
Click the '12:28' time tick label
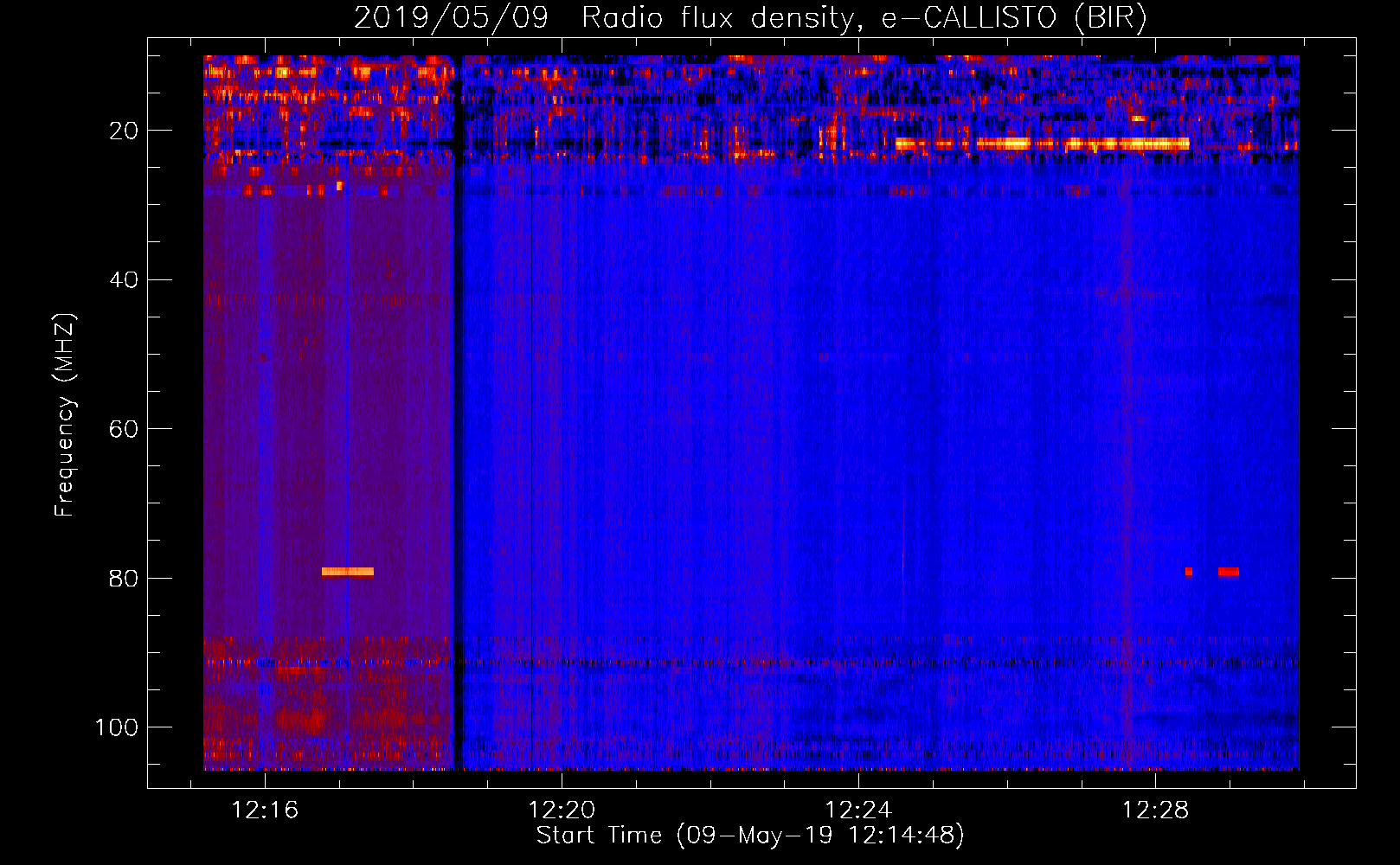(x=1155, y=811)
